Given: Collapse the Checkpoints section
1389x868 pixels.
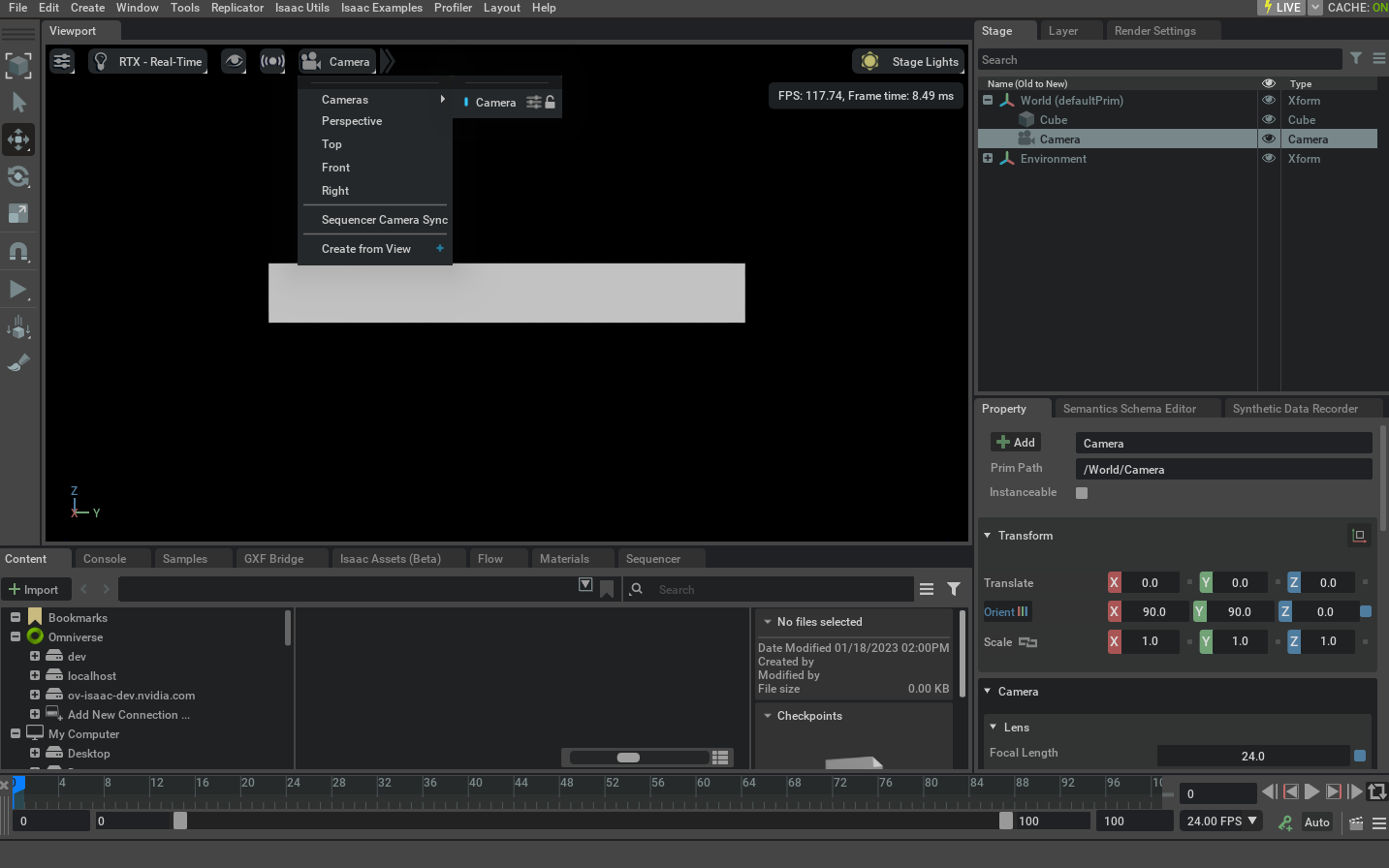Looking at the screenshot, I should (768, 716).
